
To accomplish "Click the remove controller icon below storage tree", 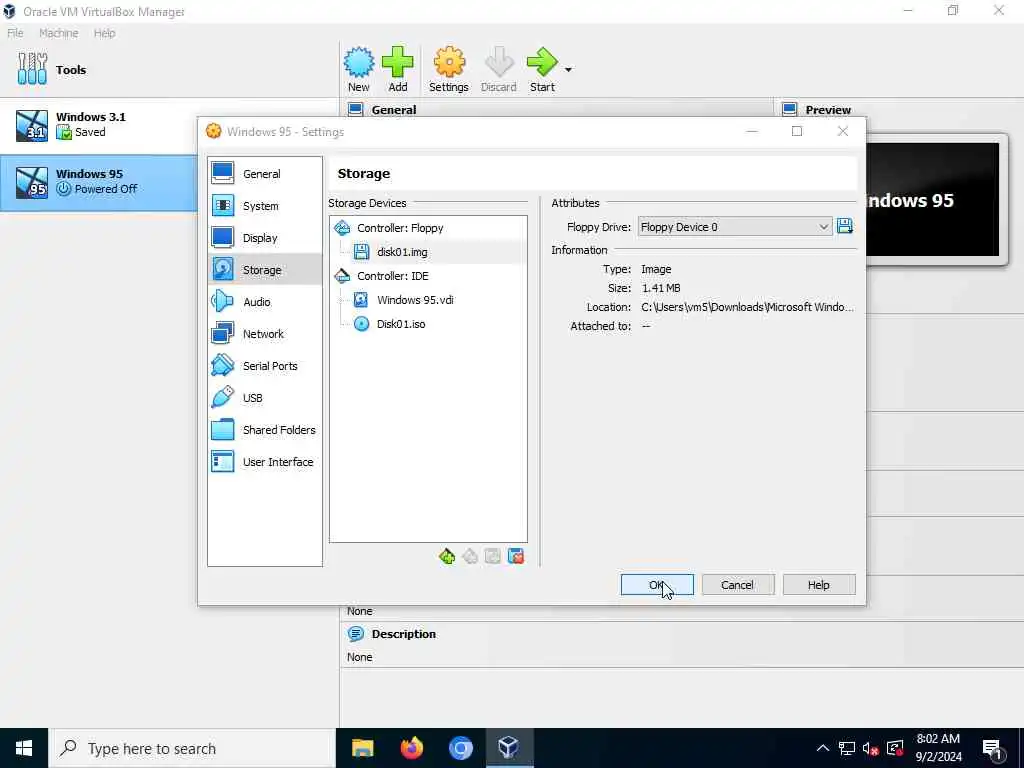I will pyautogui.click(x=470, y=556).
